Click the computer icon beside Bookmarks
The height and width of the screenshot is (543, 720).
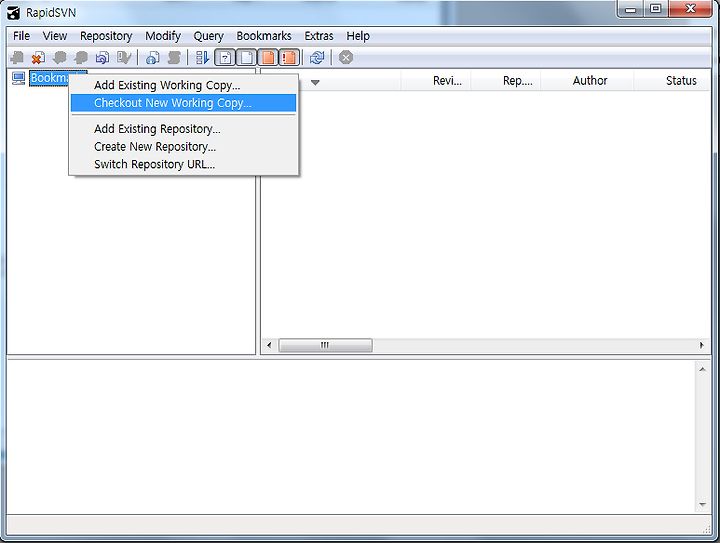click(x=18, y=78)
